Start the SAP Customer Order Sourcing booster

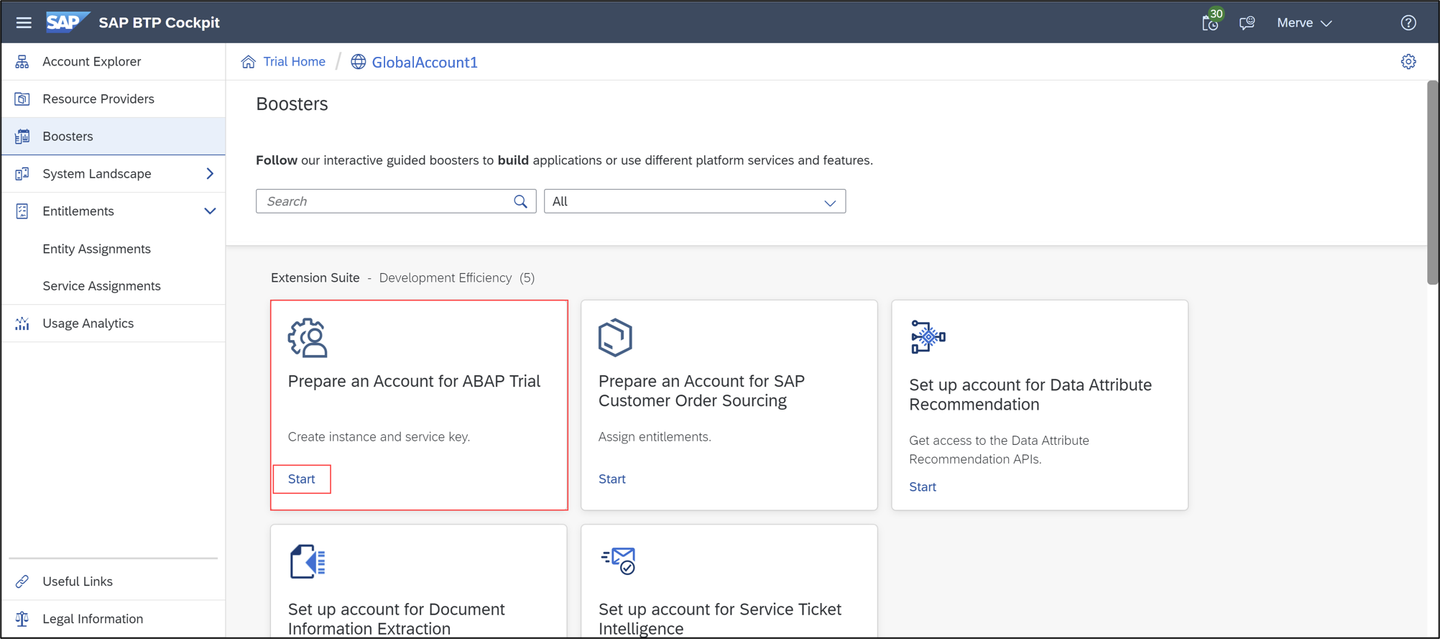tap(612, 479)
